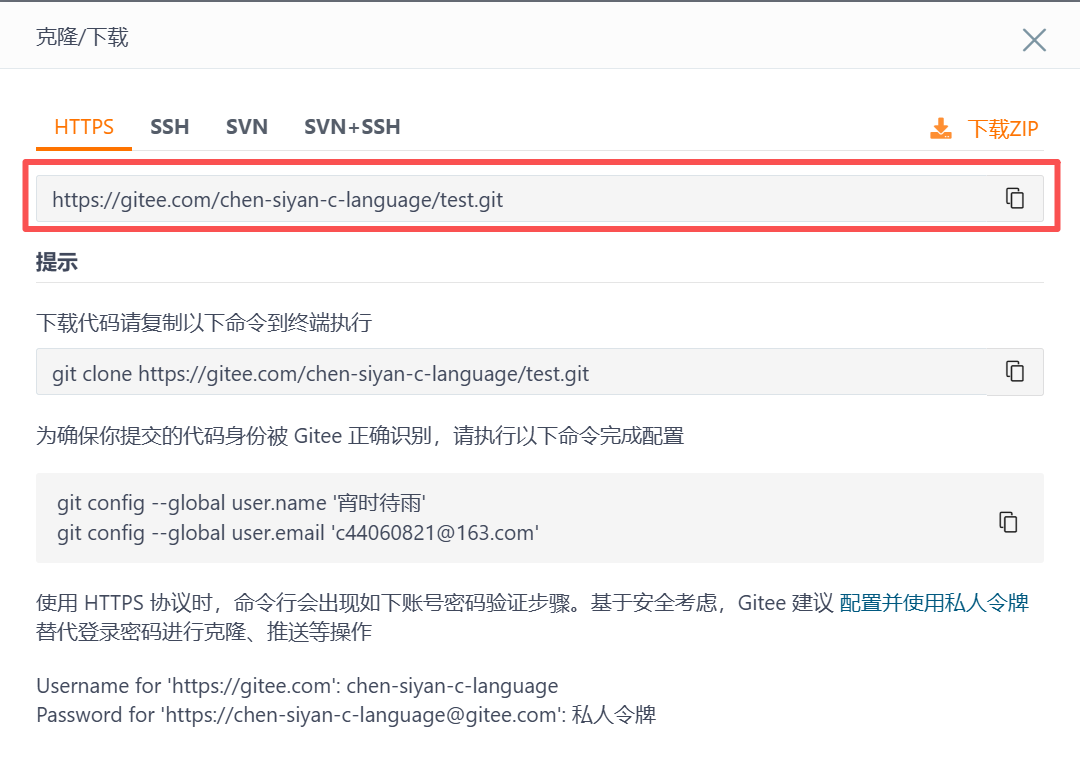This screenshot has width=1080, height=777.
Task: Copy the git clone command
Action: tap(1015, 372)
